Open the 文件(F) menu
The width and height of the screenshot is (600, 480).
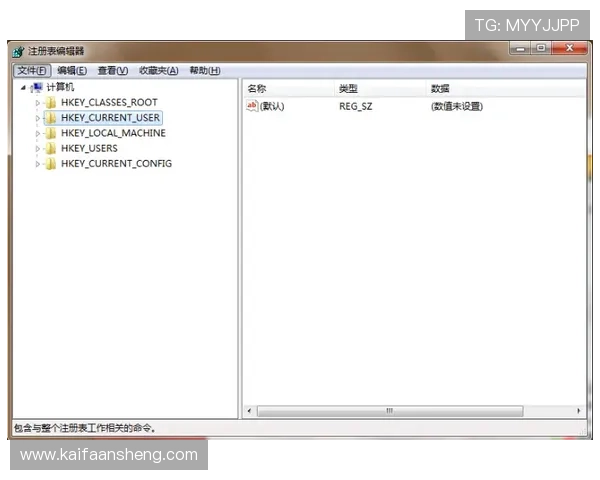pos(32,71)
